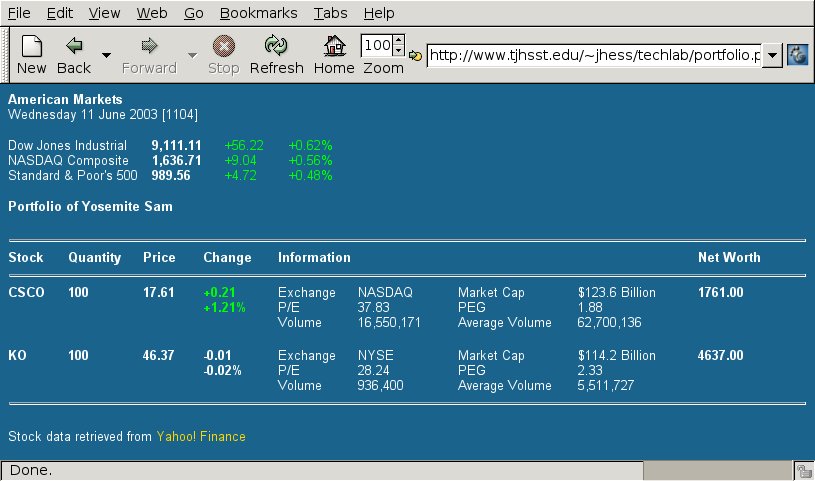This screenshot has height=481, width=815.
Task: Open the Web menu
Action: tap(152, 13)
